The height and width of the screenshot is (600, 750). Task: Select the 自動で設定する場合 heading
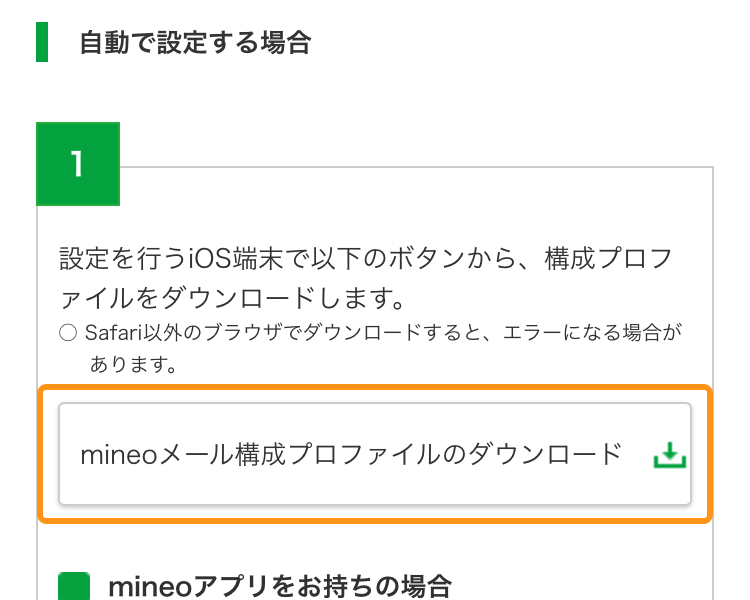pos(196,42)
